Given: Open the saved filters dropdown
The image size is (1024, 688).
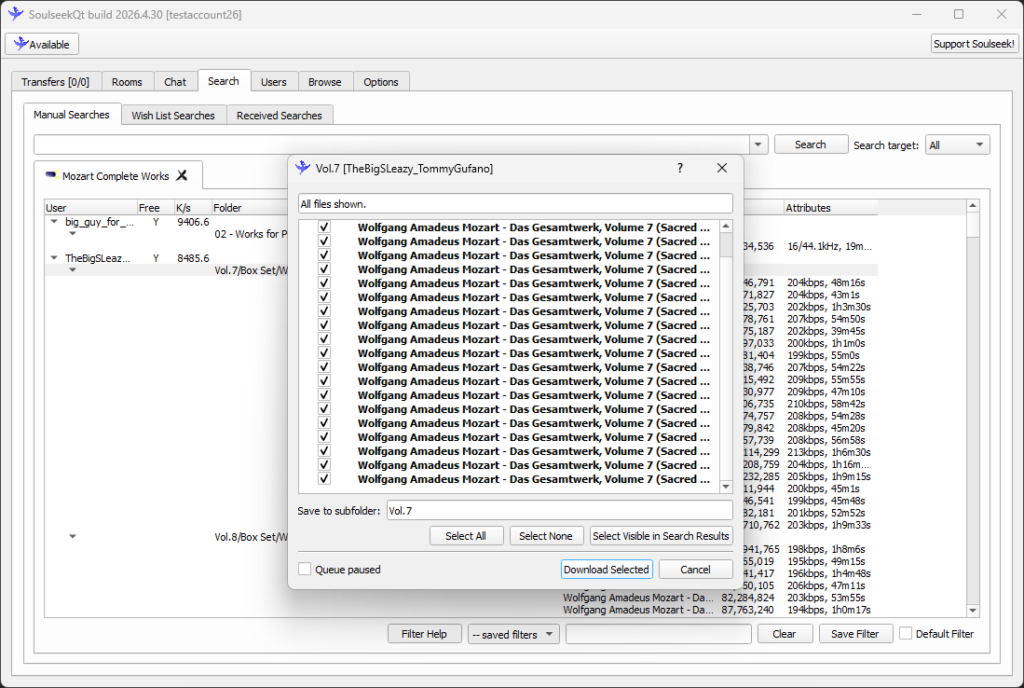Looking at the screenshot, I should coord(513,634).
